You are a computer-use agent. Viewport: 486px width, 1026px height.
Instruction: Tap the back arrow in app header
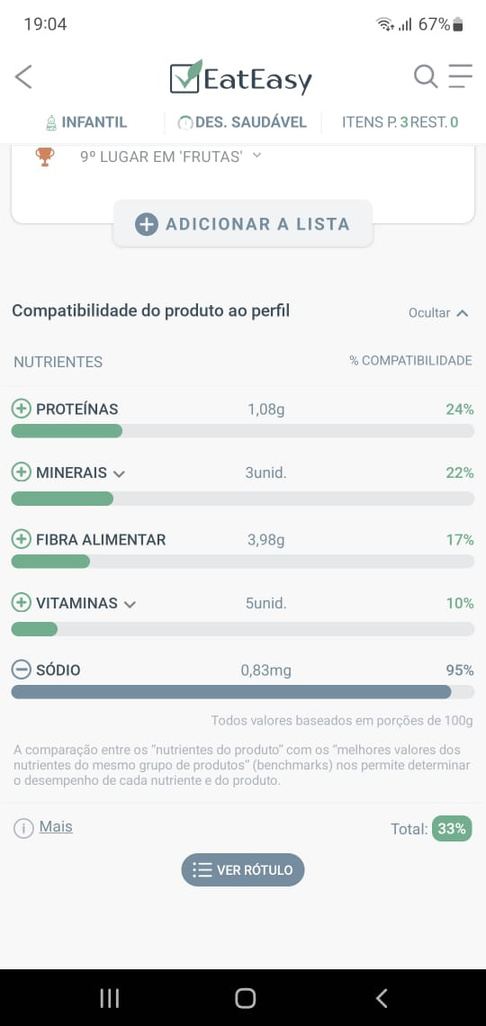(24, 77)
